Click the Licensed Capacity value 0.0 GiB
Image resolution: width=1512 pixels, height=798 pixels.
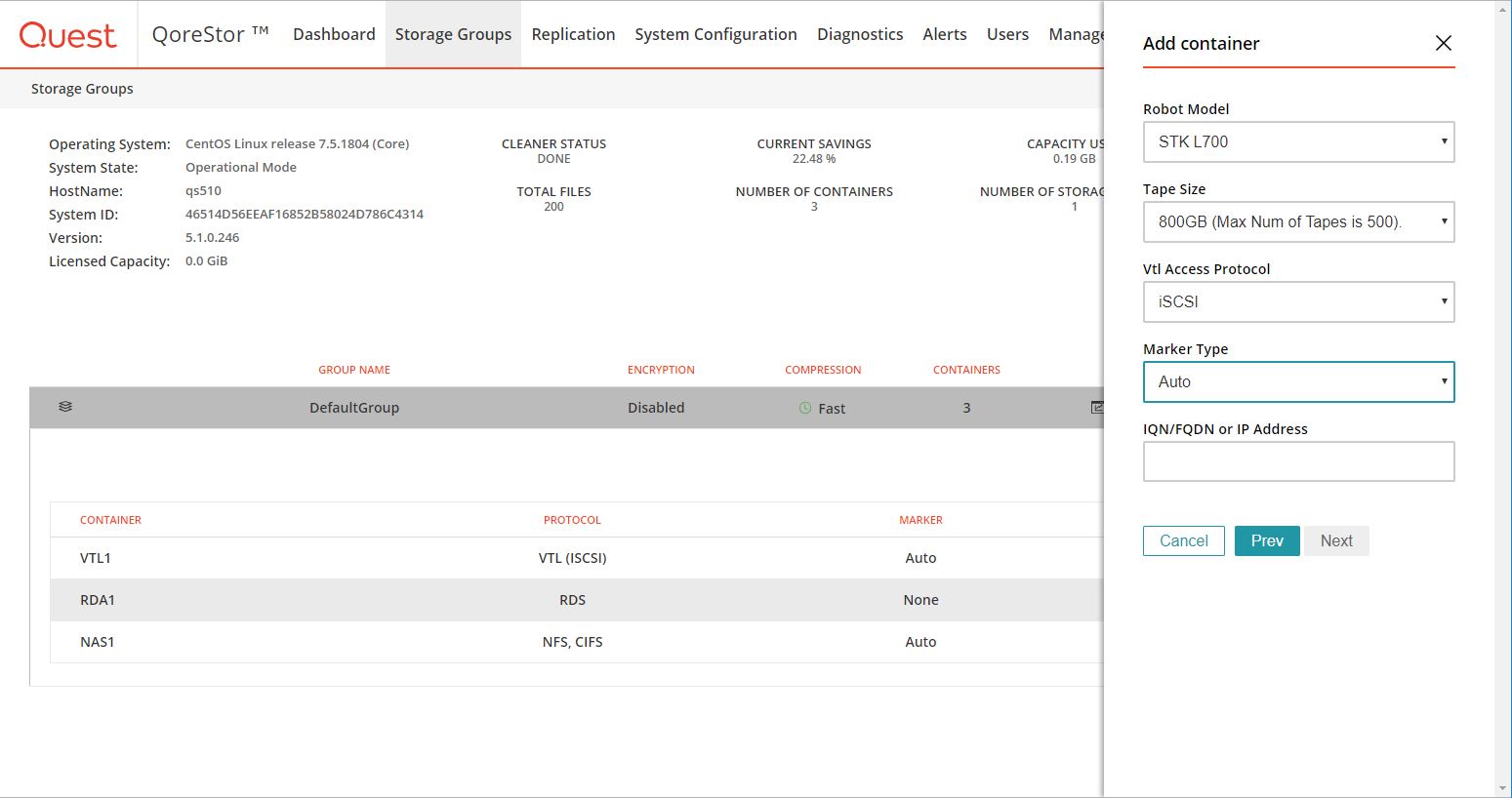(206, 260)
